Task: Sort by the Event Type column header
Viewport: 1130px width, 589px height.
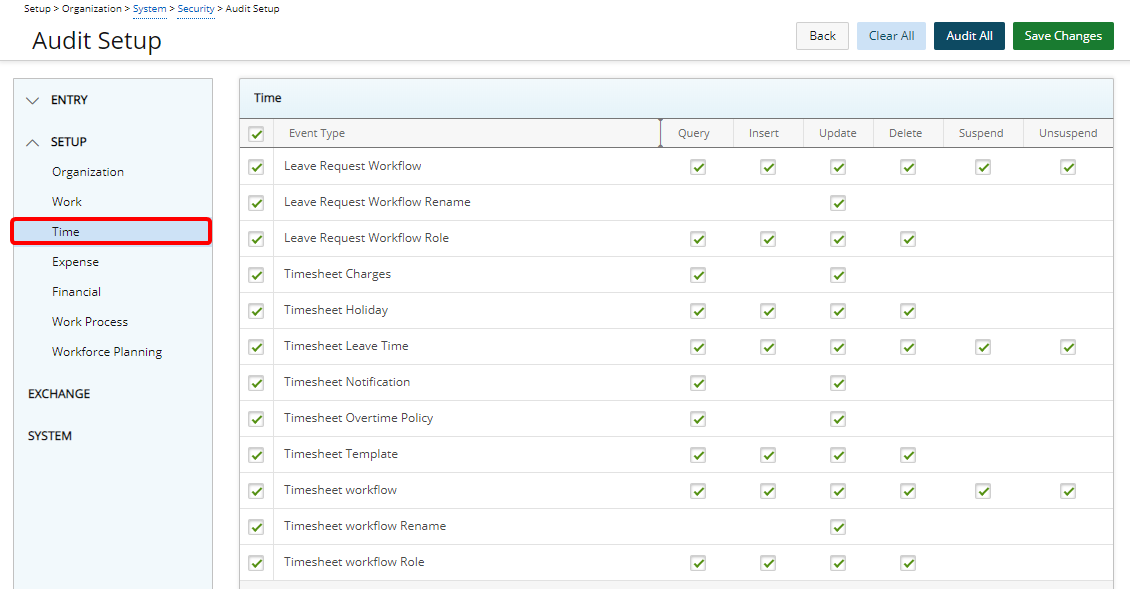Action: click(317, 133)
